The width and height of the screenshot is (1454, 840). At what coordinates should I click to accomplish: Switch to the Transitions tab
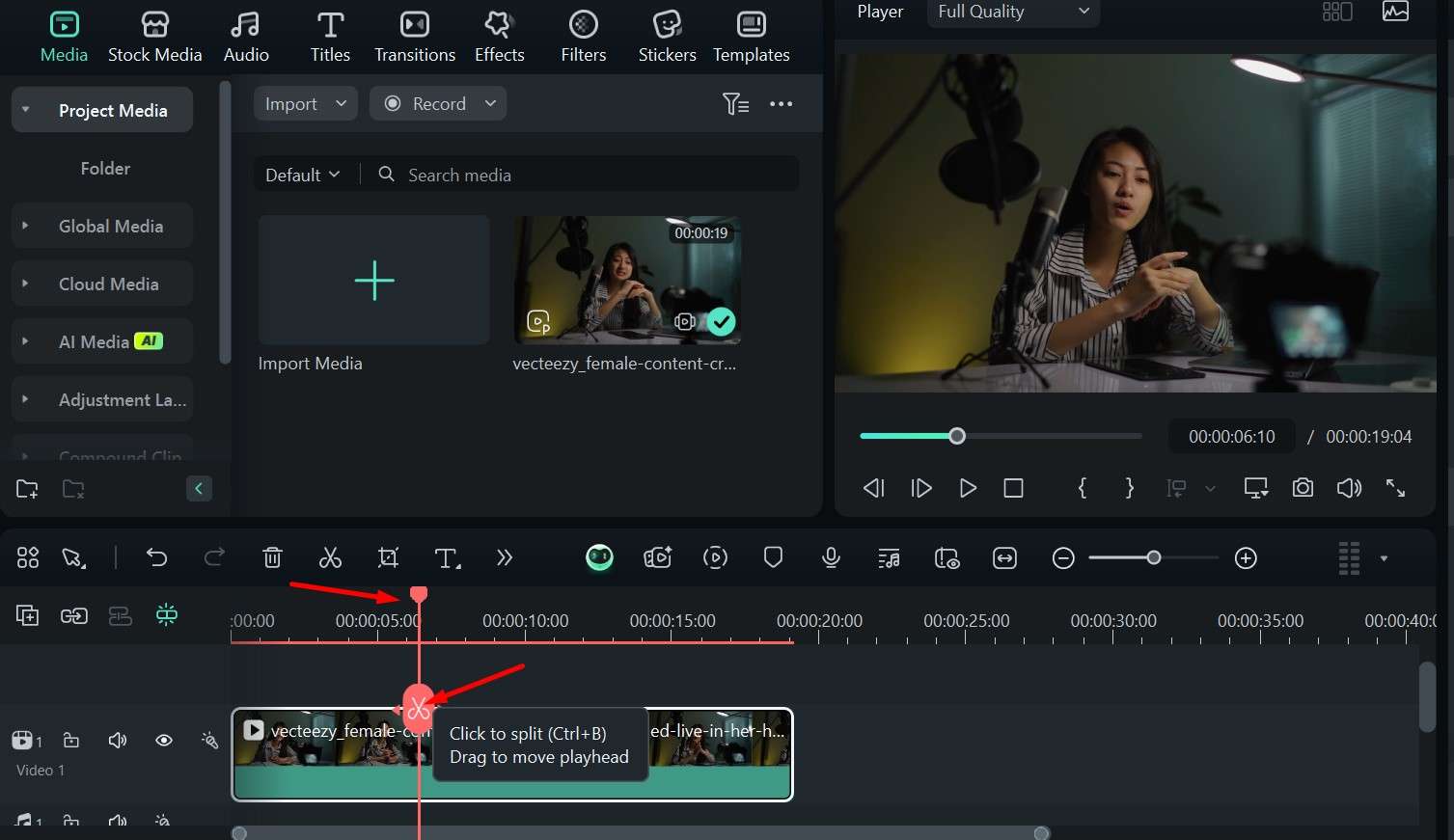tap(415, 38)
